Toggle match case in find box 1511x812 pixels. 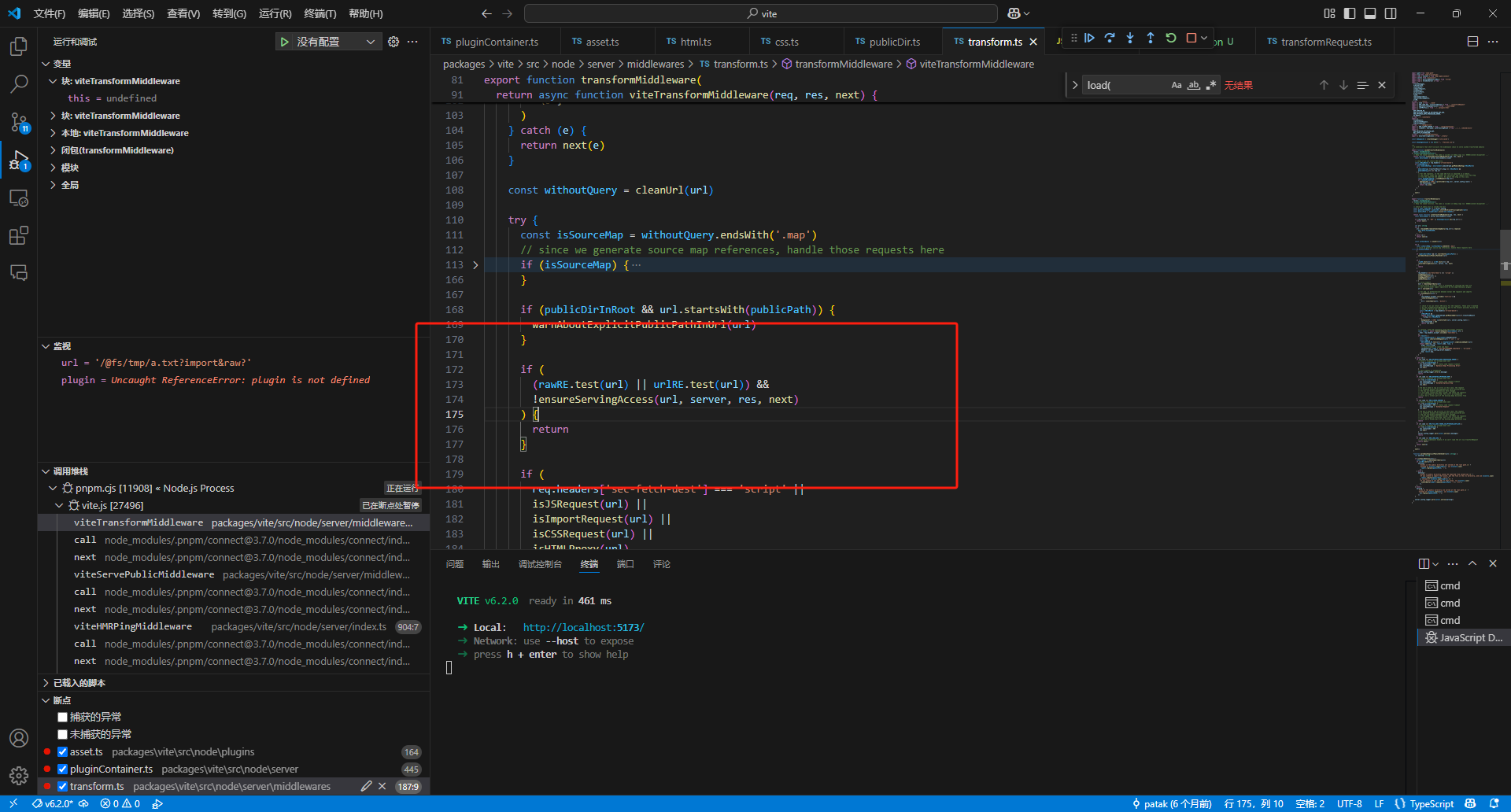point(1177,85)
